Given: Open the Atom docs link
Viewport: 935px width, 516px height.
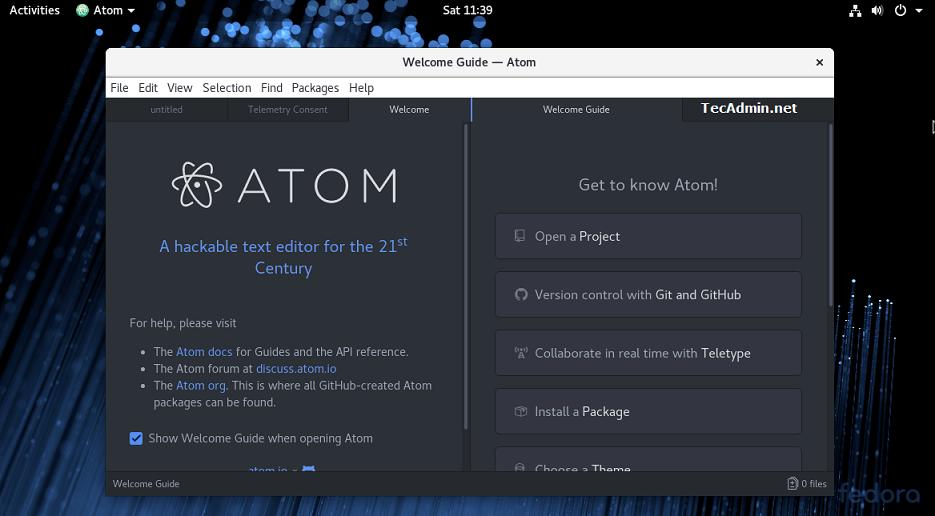Looking at the screenshot, I should pyautogui.click(x=204, y=352).
